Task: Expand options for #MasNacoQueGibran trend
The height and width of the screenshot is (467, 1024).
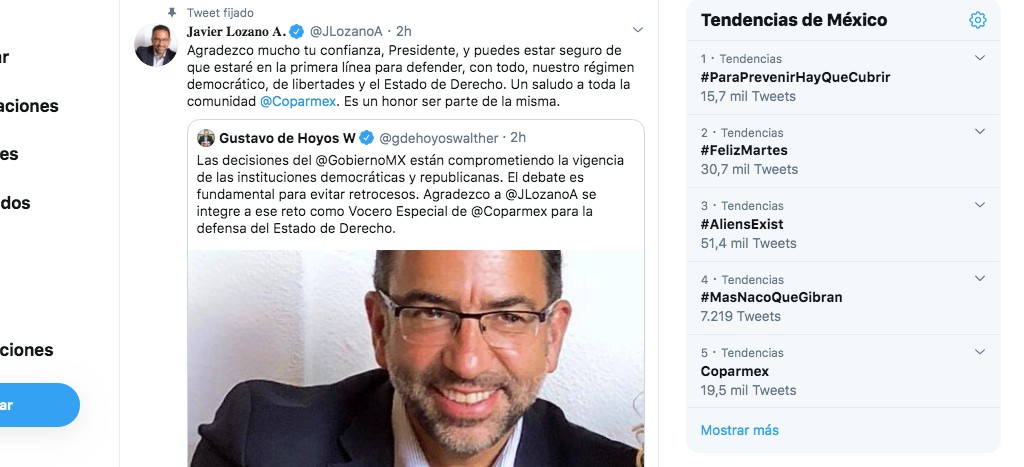Action: click(x=980, y=278)
